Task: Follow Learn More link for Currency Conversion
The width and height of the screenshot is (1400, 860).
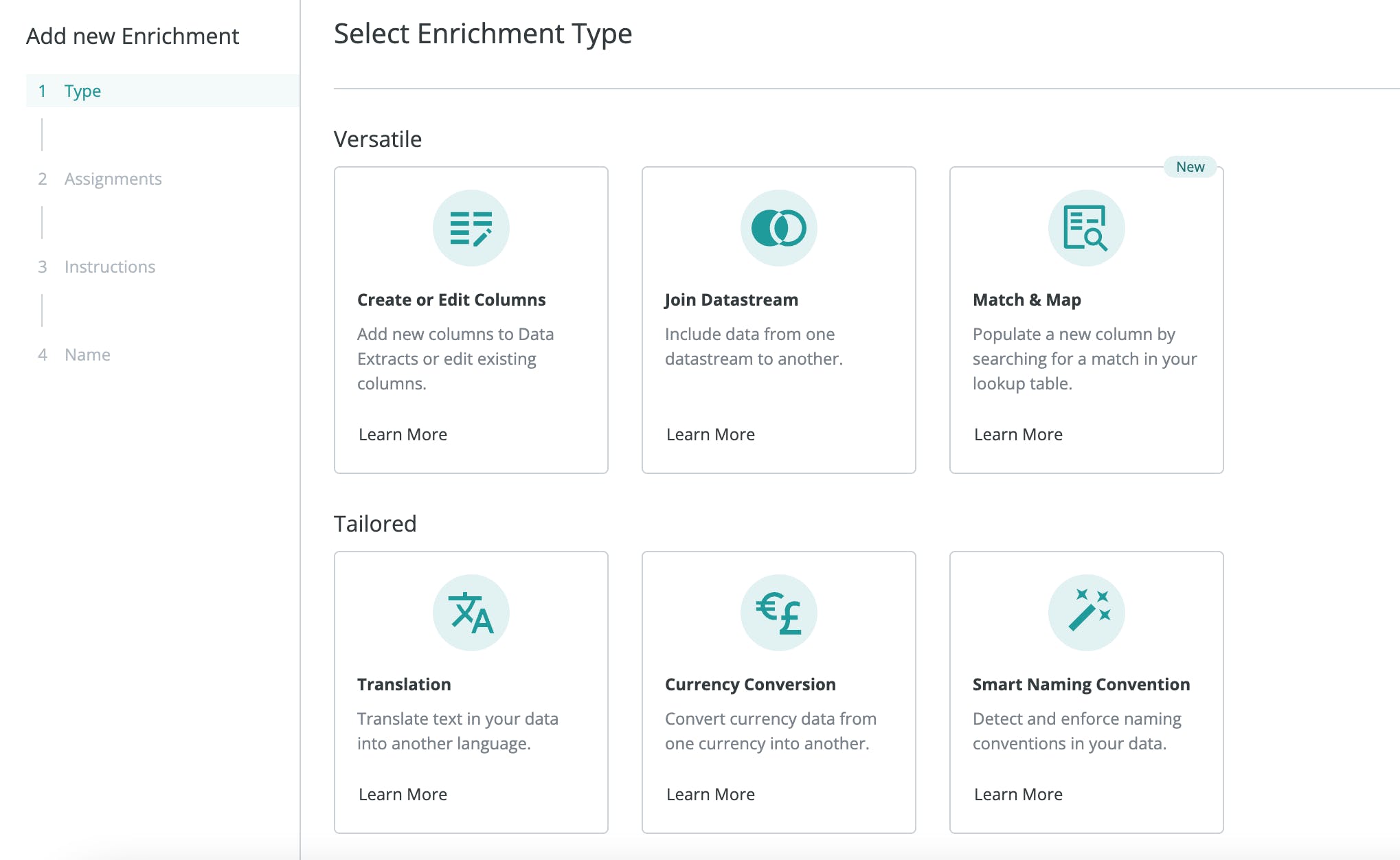Action: point(710,794)
